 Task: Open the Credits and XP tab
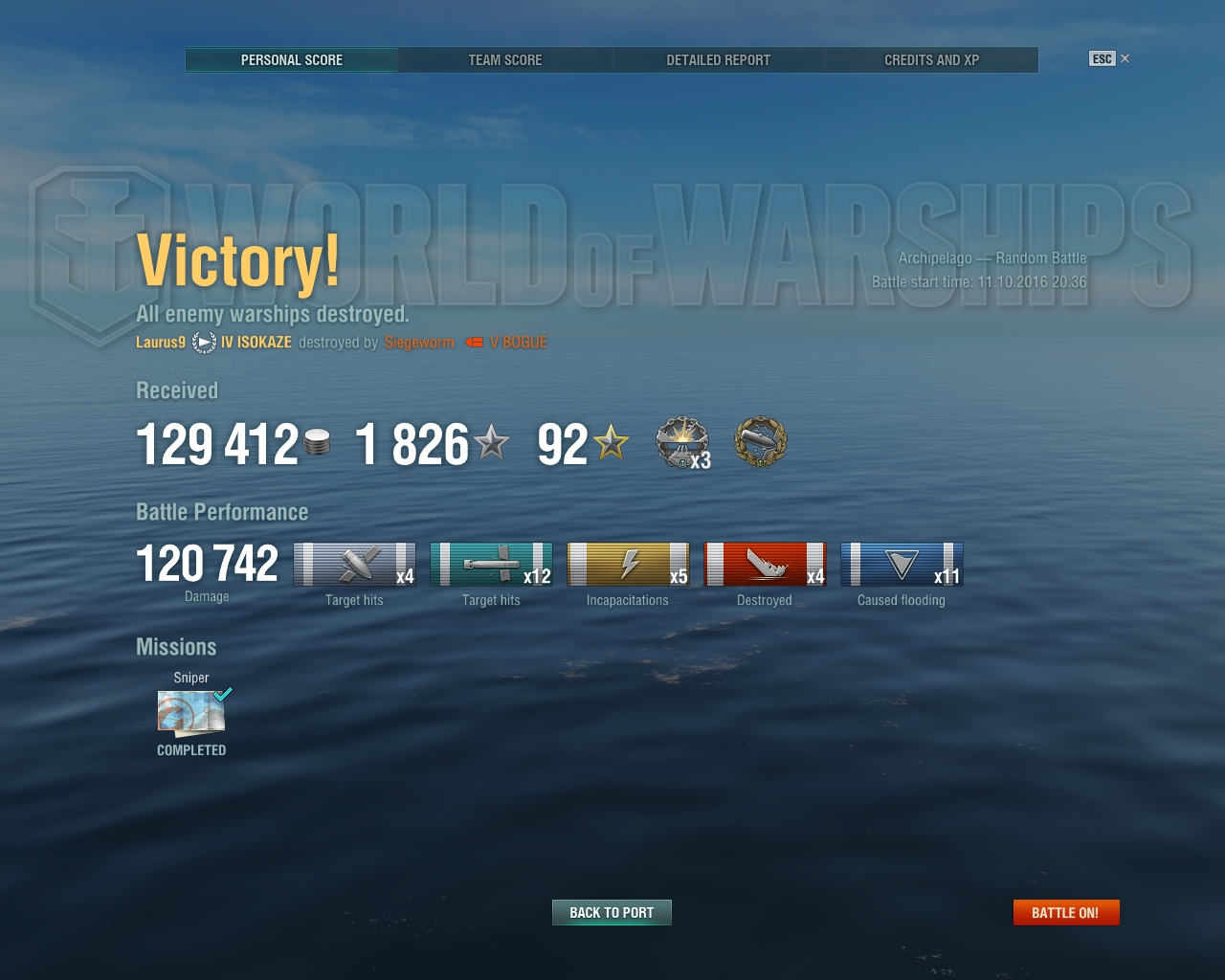(x=931, y=60)
